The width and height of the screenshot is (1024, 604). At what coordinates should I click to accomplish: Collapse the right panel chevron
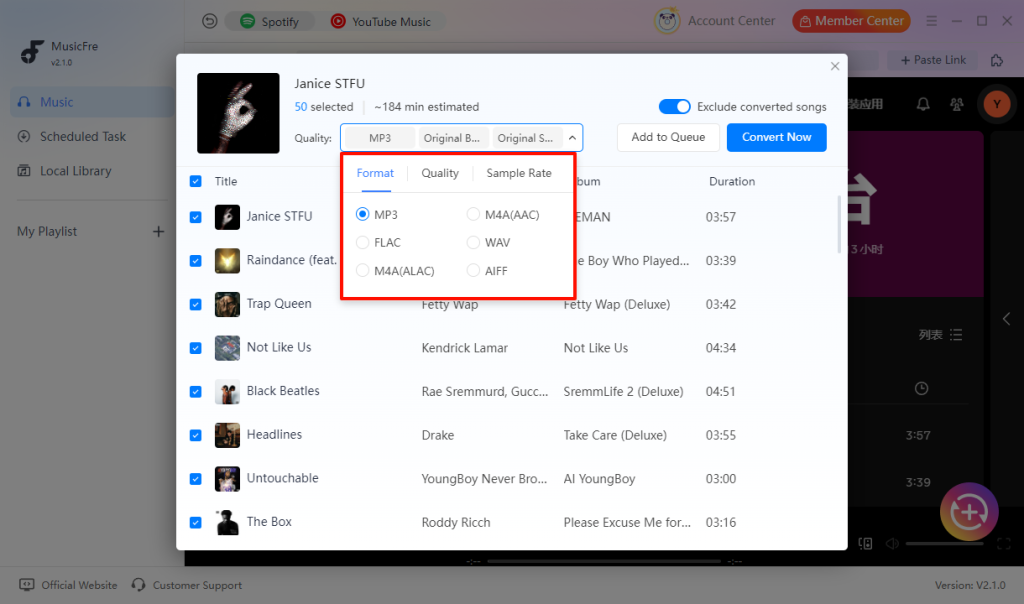point(1006,319)
